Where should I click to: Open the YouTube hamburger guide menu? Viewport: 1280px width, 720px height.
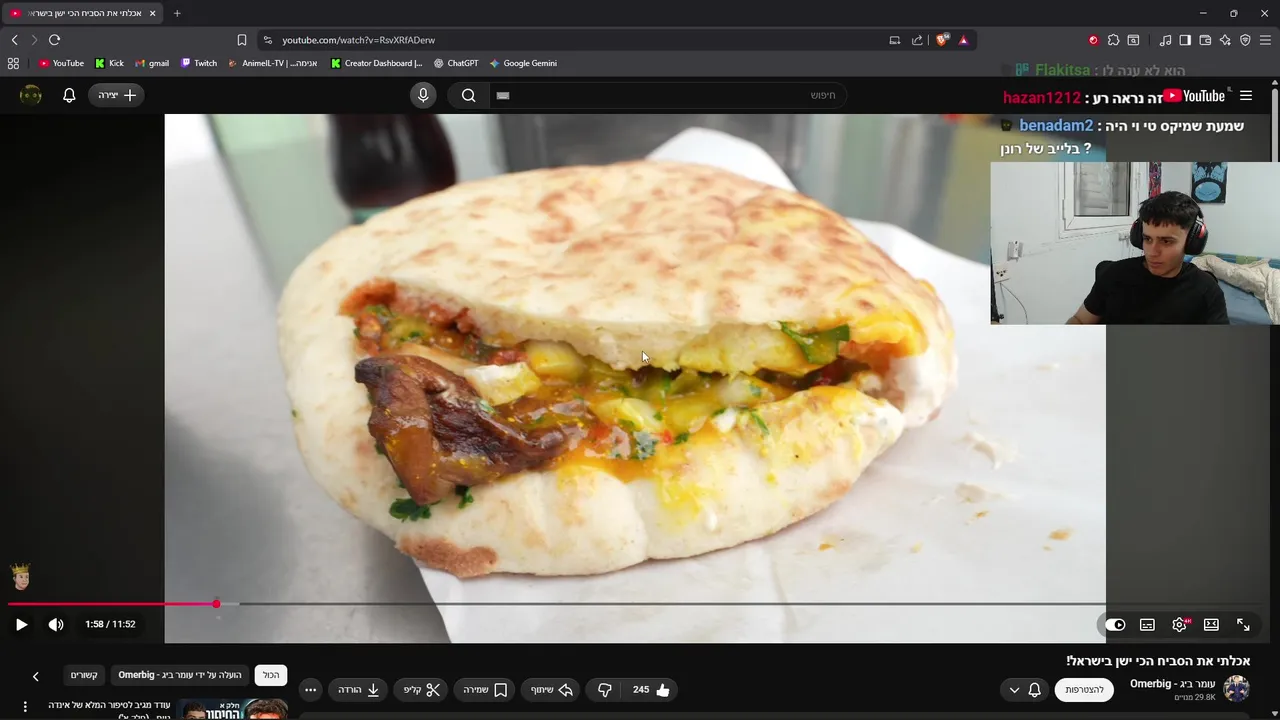[x=1245, y=95]
